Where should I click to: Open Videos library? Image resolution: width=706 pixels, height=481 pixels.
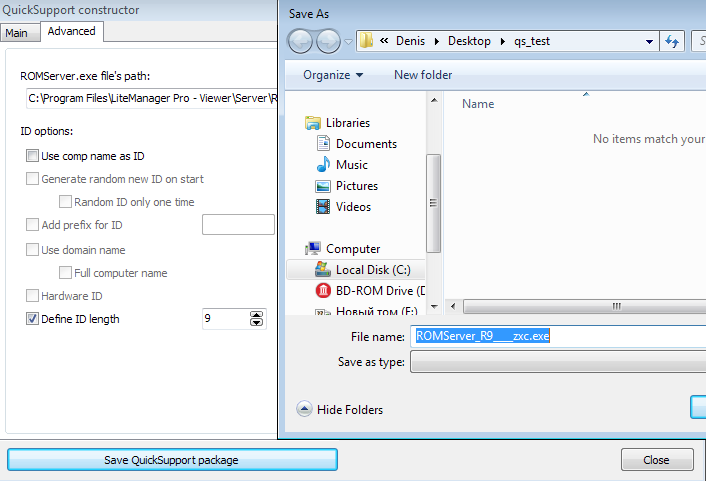(x=353, y=207)
